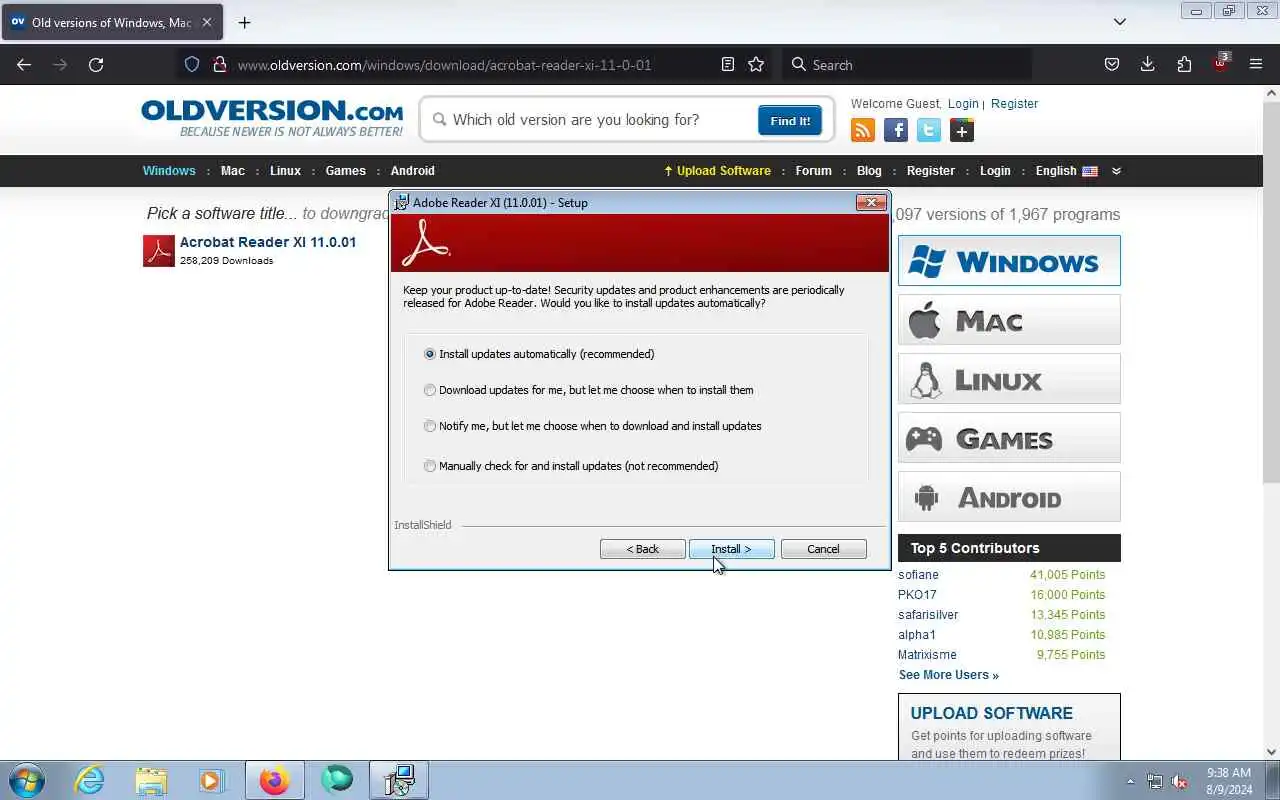The image size is (1280, 800).
Task: Select Notify me before downloading updates
Action: click(593, 426)
